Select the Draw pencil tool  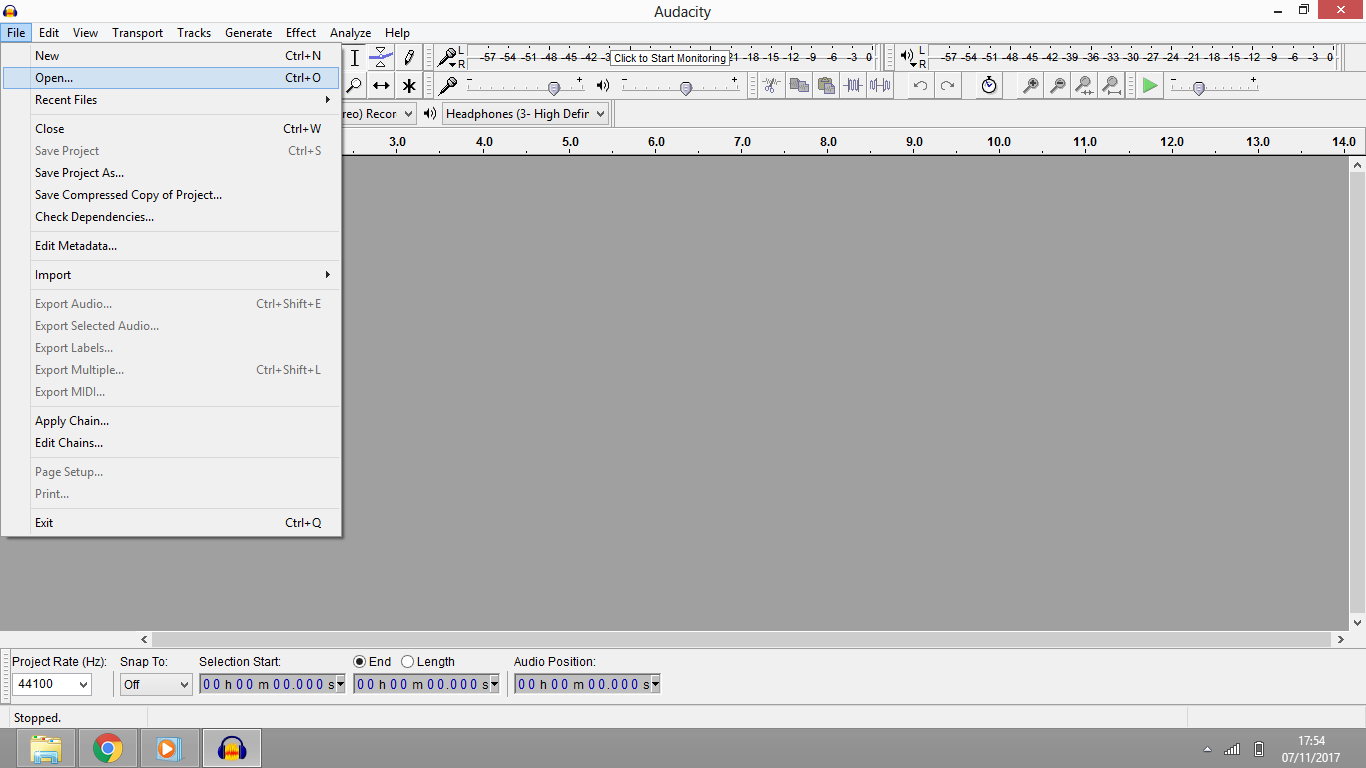coord(408,58)
